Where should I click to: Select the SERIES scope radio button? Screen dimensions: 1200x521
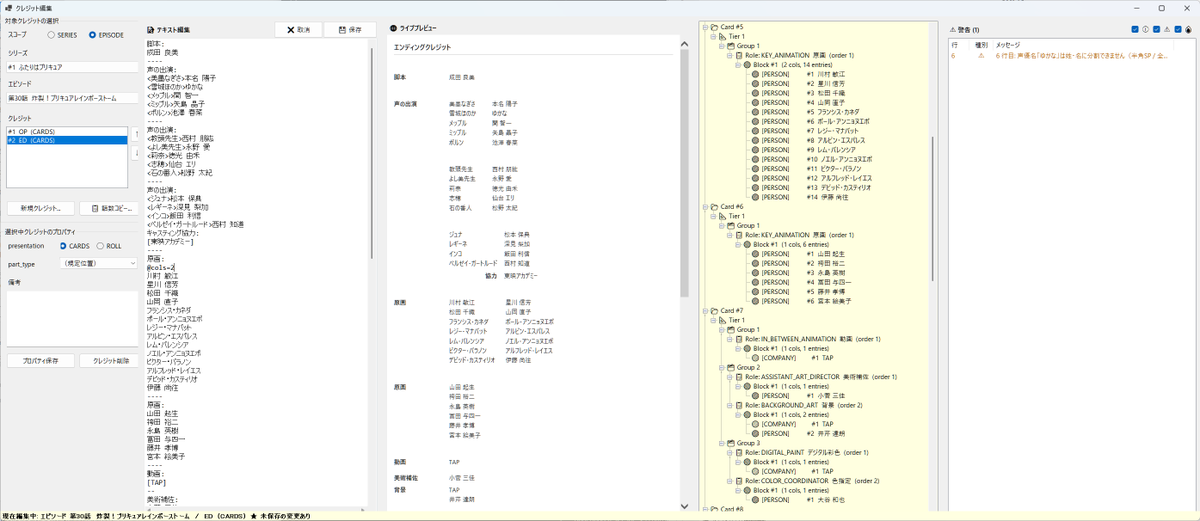(x=51, y=35)
